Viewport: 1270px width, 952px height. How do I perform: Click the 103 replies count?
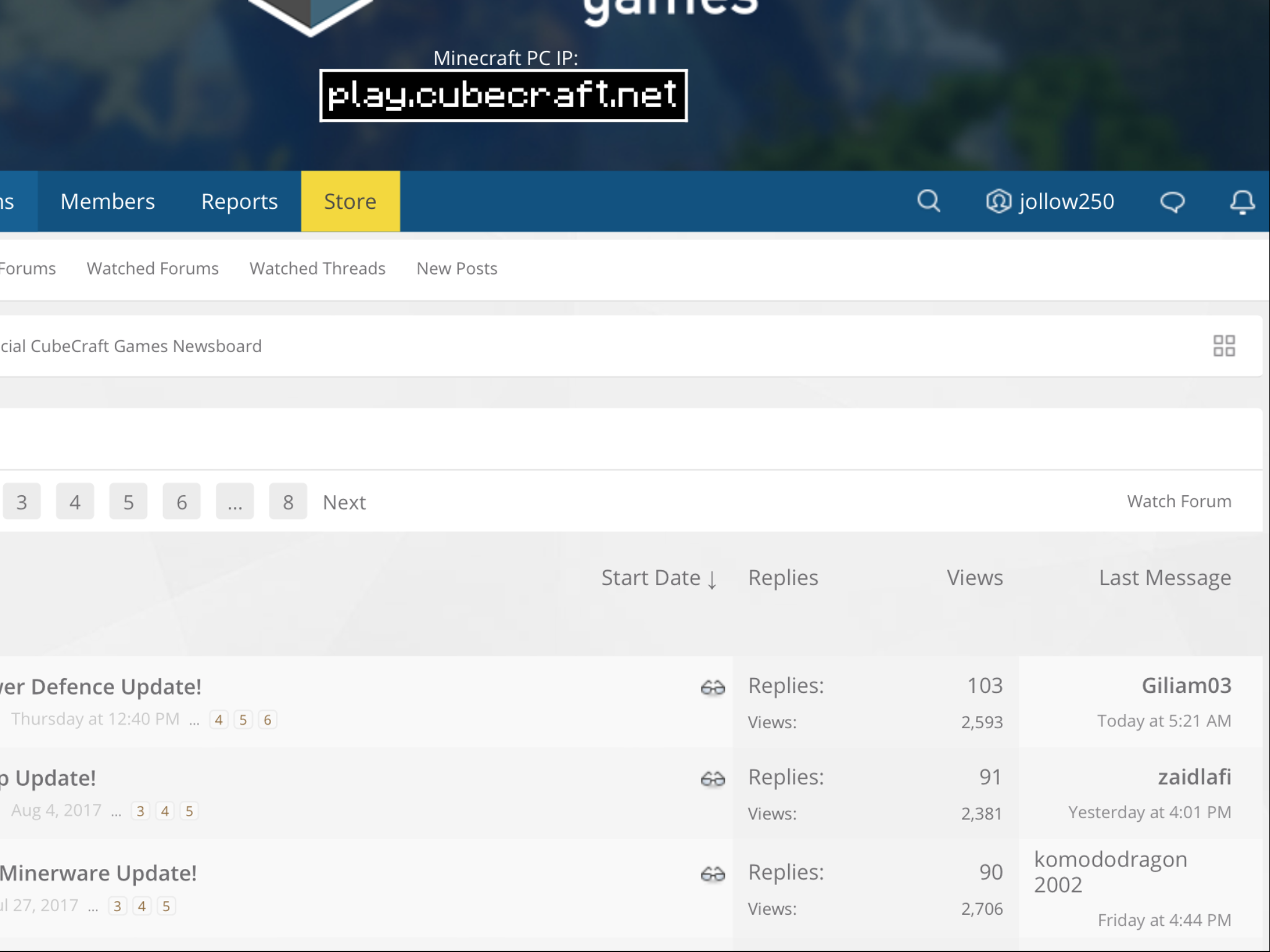click(985, 685)
